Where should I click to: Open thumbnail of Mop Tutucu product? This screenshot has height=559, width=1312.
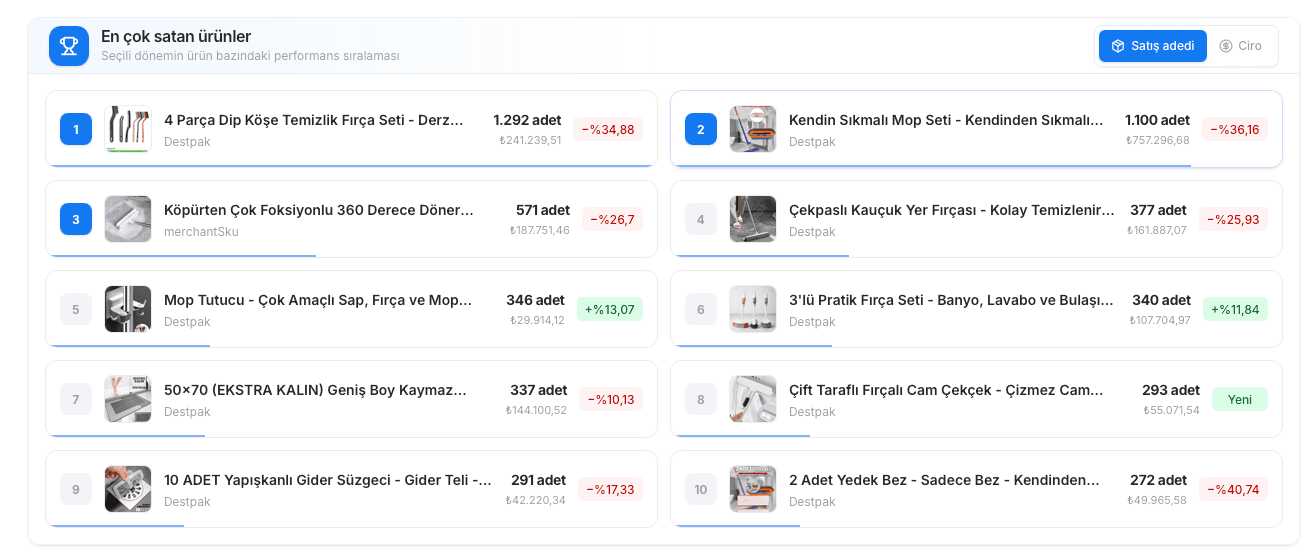point(128,309)
